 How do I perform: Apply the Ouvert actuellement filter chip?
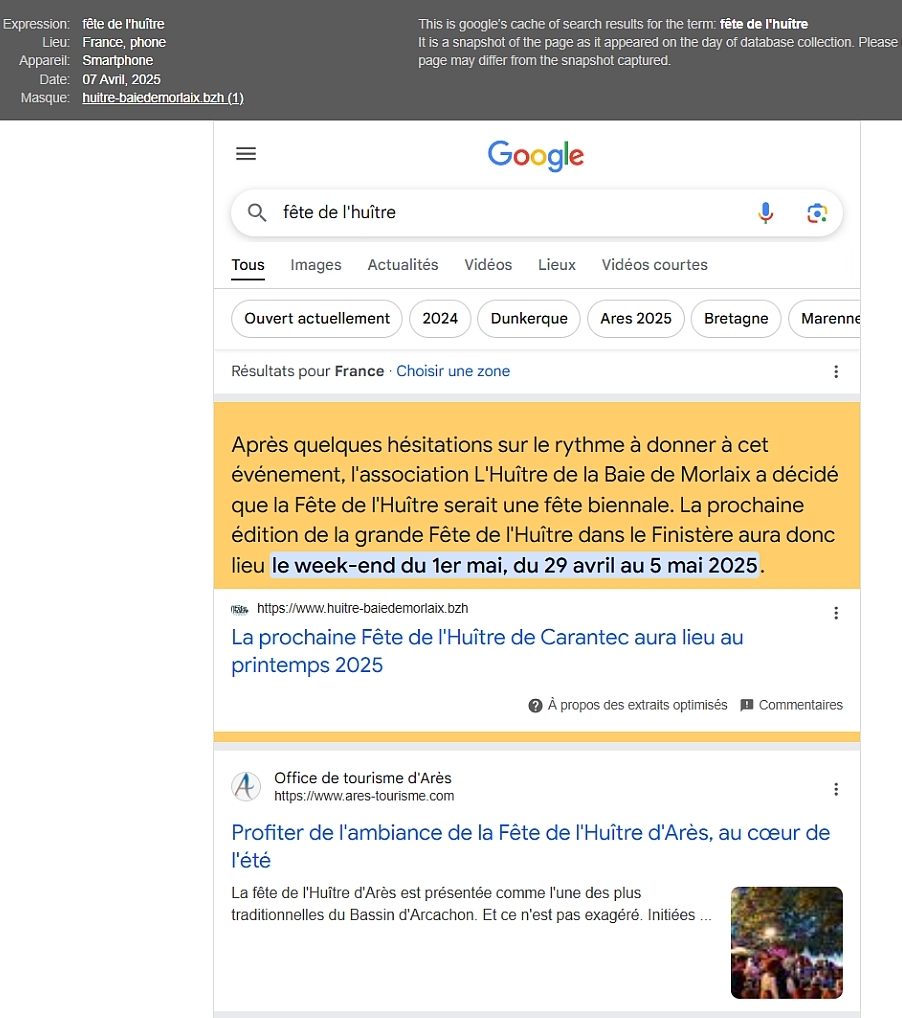tap(317, 319)
